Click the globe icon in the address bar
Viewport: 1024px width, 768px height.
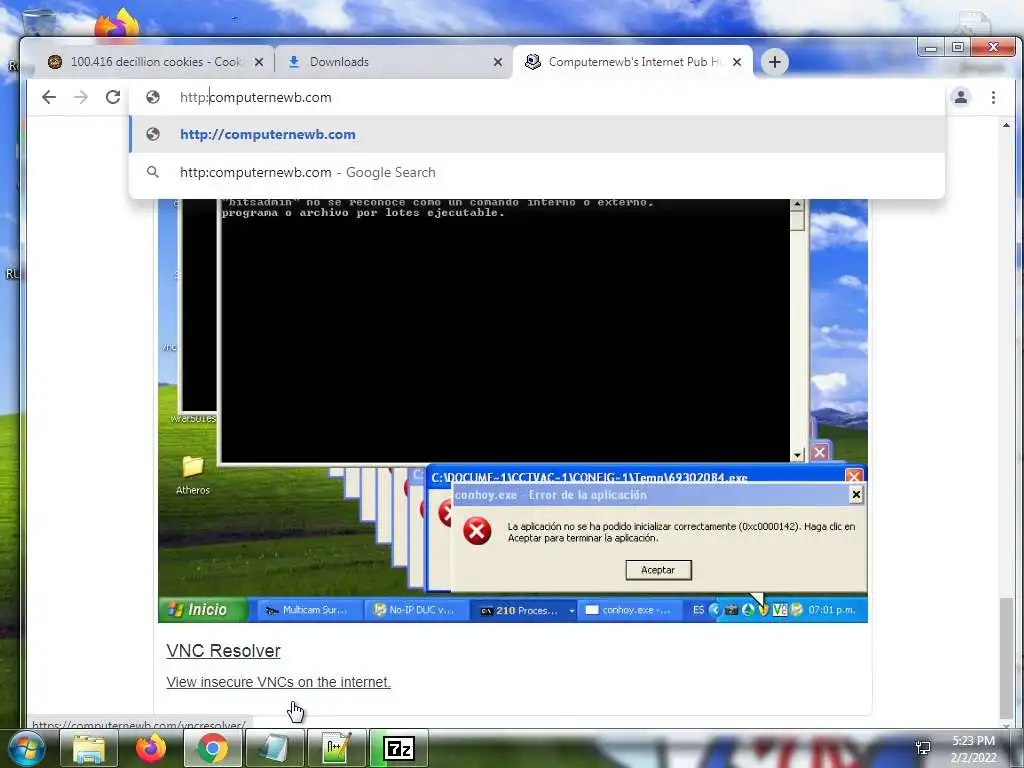coord(153,97)
